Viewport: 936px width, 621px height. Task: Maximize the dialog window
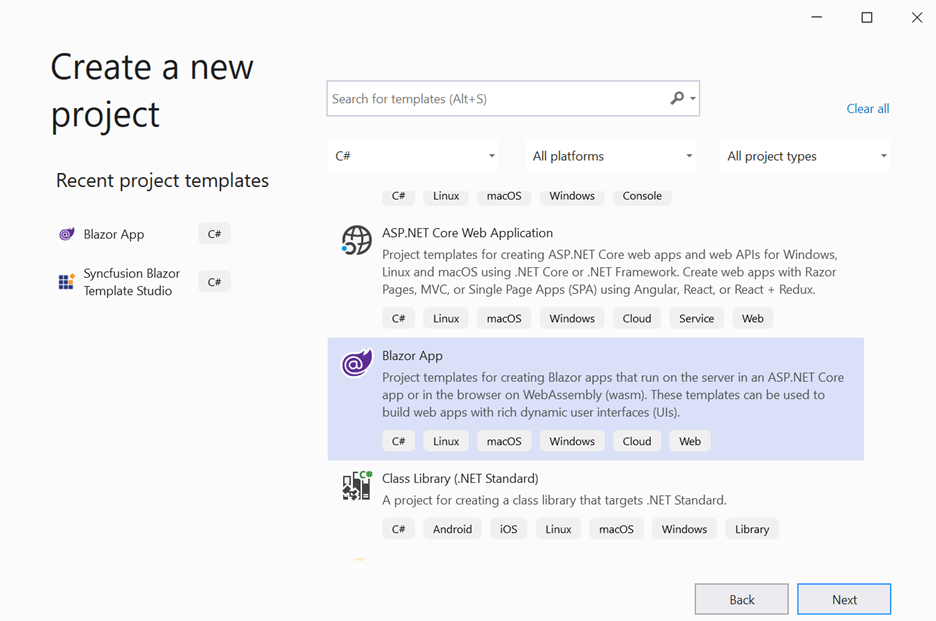[867, 17]
